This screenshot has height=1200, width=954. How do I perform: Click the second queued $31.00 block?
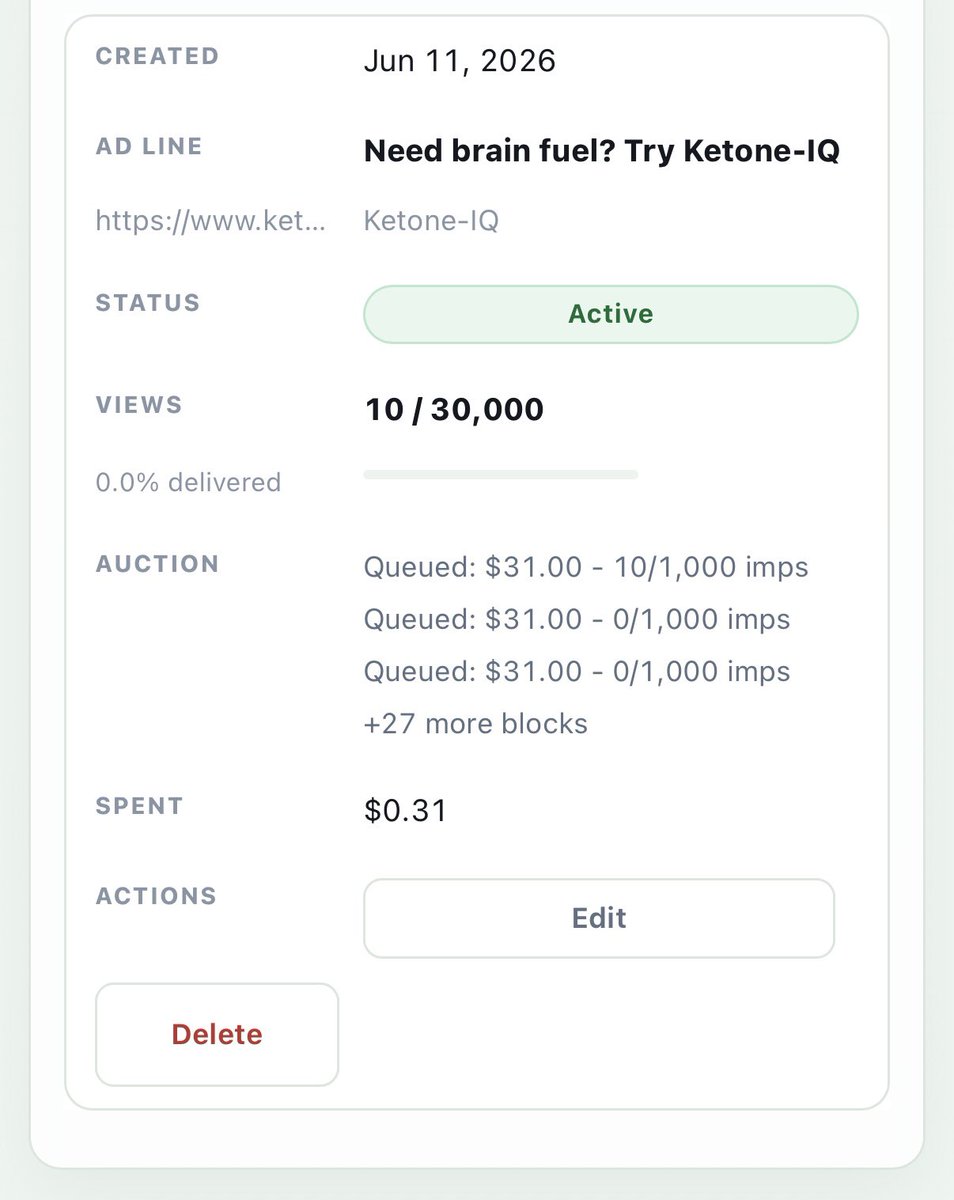pos(577,619)
